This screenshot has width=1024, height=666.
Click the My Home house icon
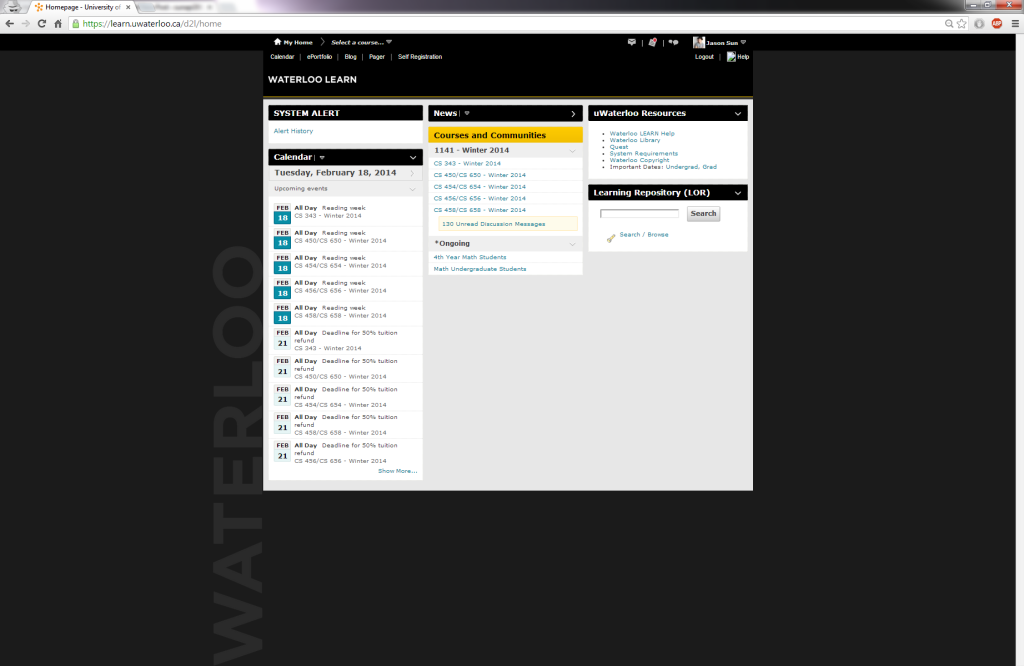tap(277, 42)
